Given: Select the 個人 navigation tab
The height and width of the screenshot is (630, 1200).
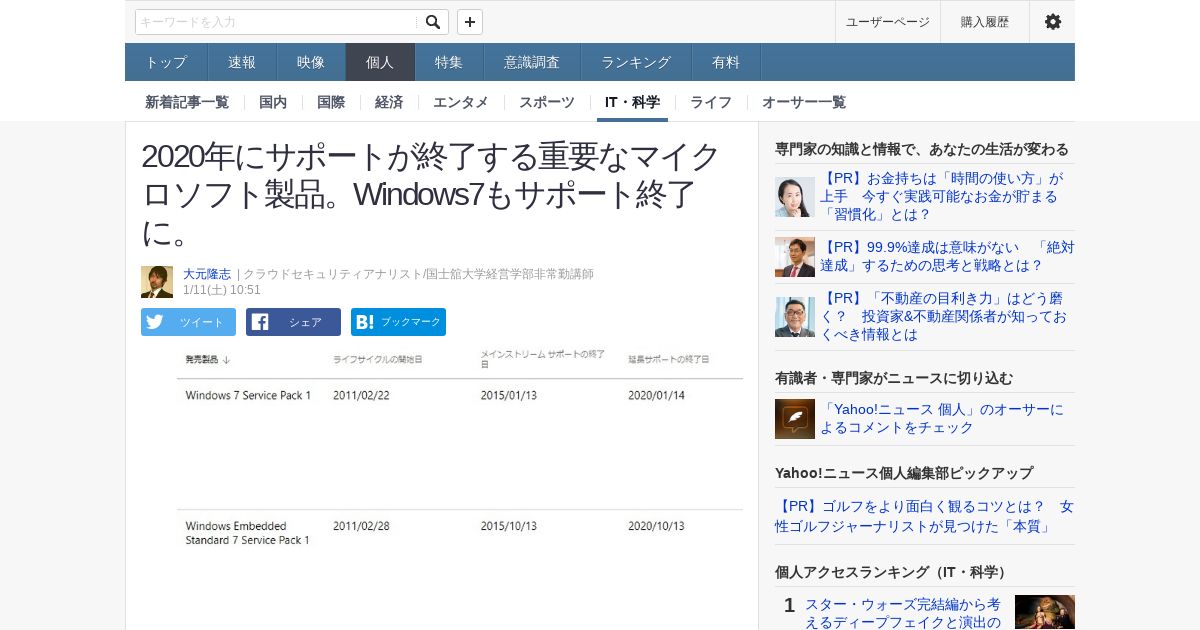Looking at the screenshot, I should [380, 62].
